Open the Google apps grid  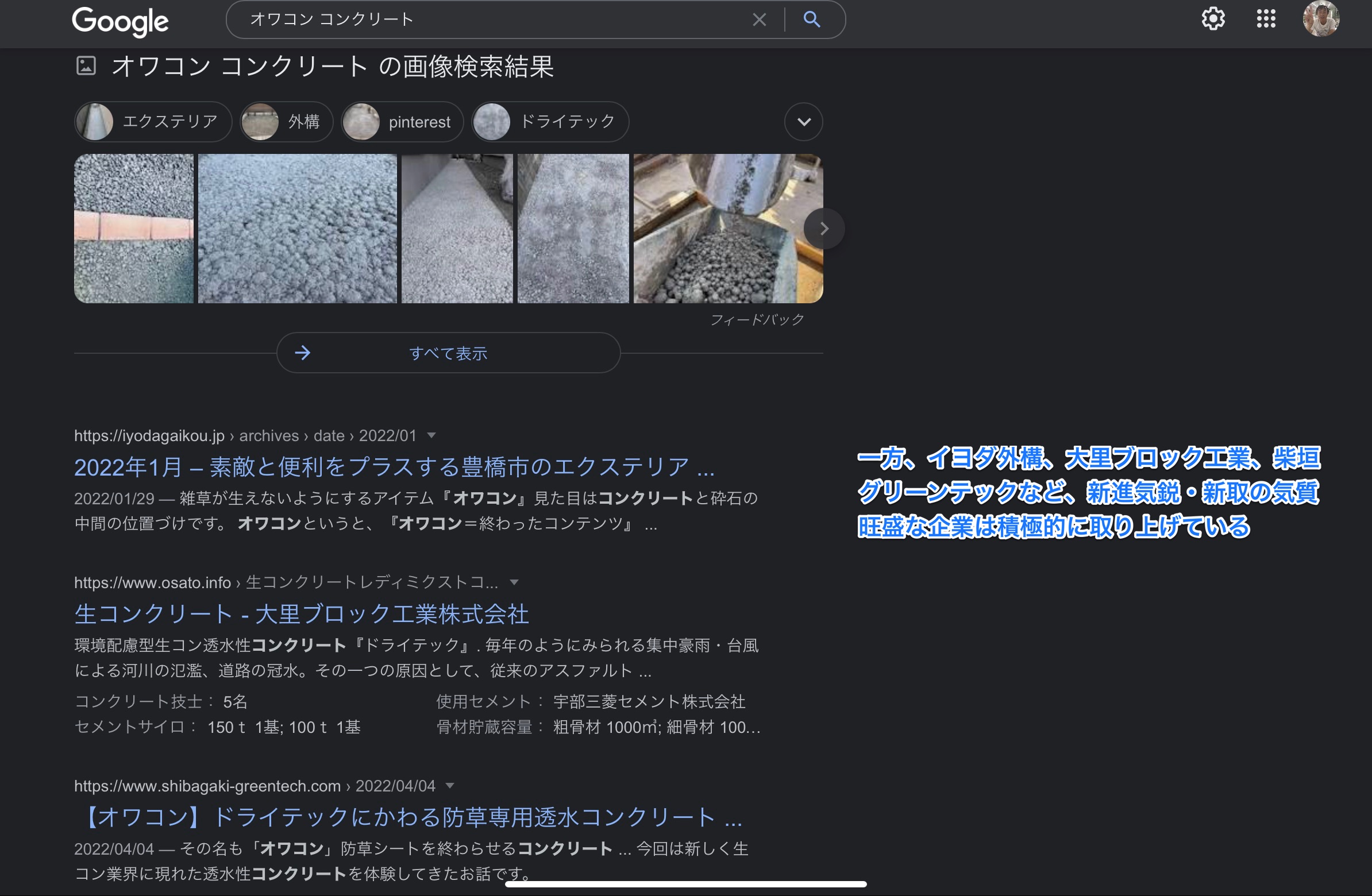coord(1266,19)
